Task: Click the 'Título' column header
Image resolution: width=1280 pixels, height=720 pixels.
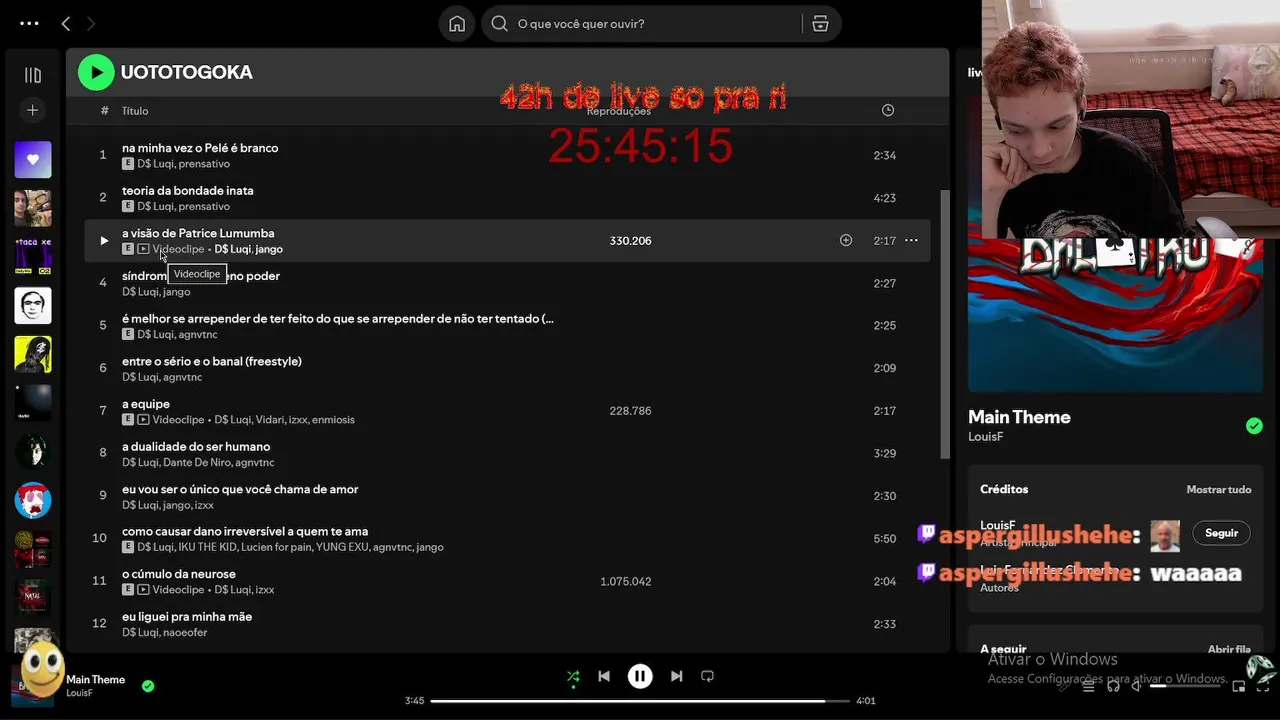Action: (135, 111)
